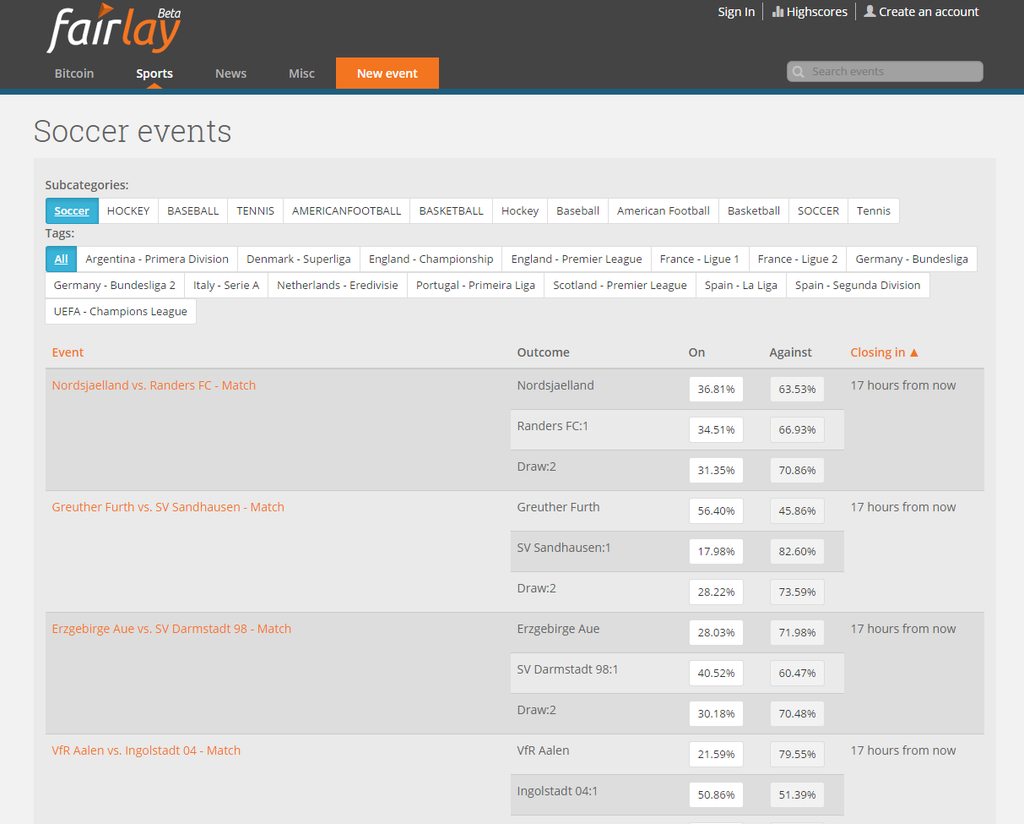
Task: Open the News menu
Action: [x=231, y=73]
